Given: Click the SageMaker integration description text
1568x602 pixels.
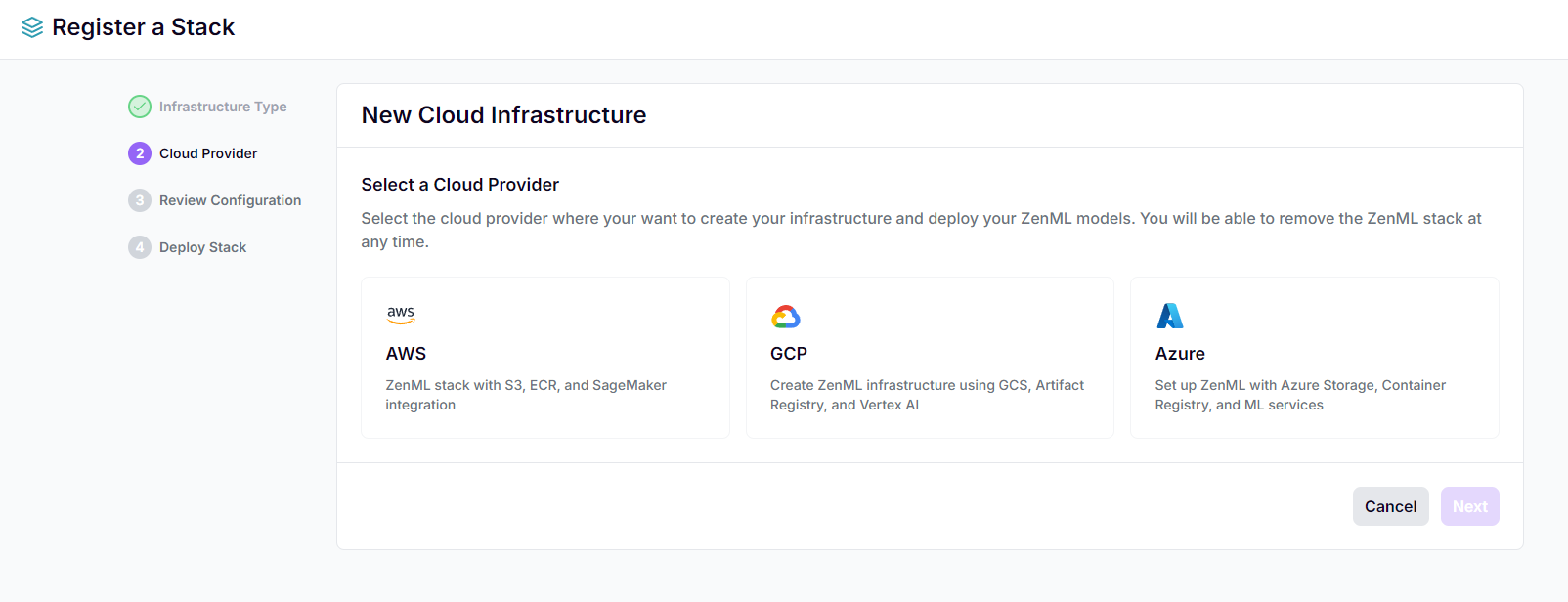Looking at the screenshot, I should point(526,394).
